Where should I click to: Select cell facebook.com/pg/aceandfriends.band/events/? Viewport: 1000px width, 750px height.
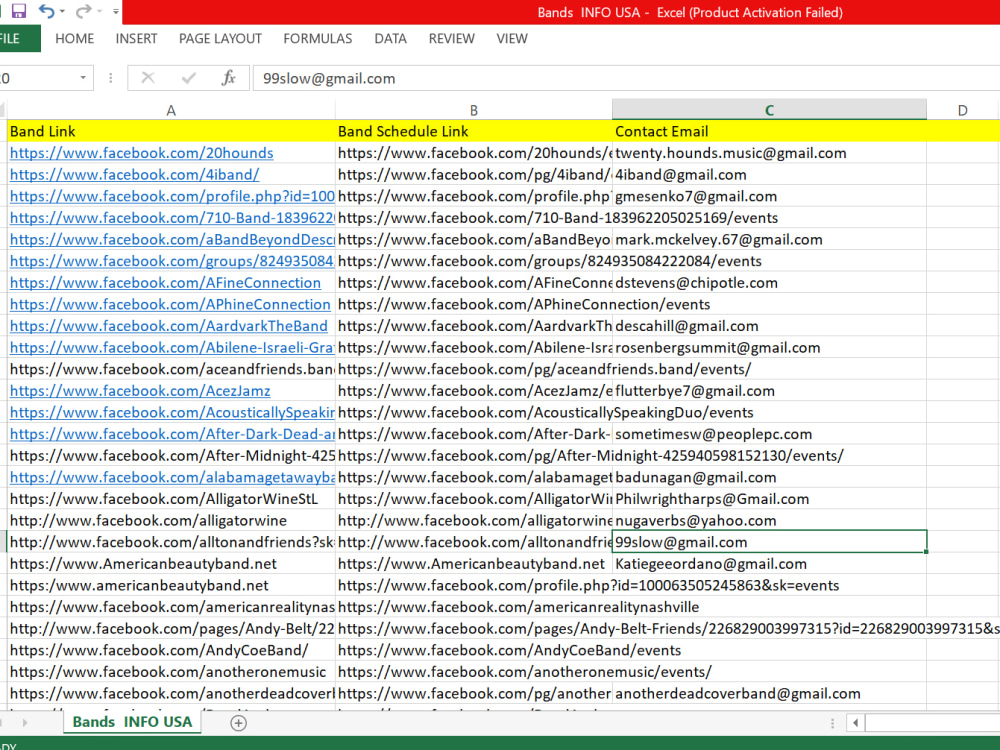tap(474, 369)
